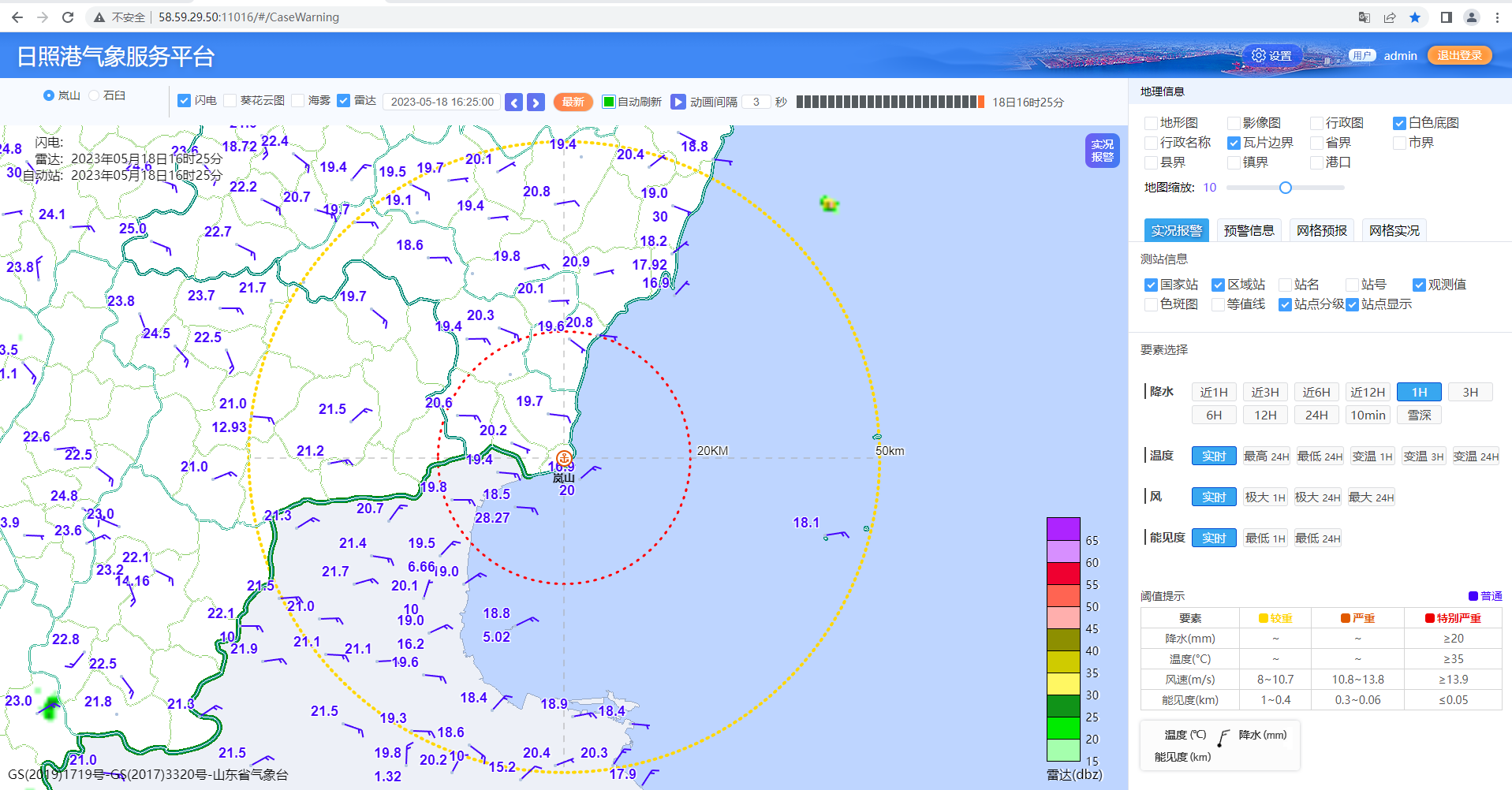Reload the page with the refresh icon
The width and height of the screenshot is (1512, 790).
click(x=68, y=17)
